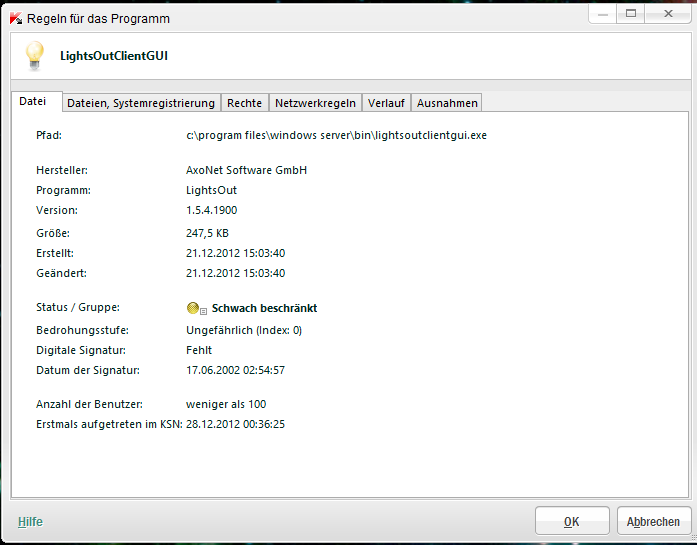Click the Anzahl der Benutzer: label
697x545 pixels.
pos(89,405)
